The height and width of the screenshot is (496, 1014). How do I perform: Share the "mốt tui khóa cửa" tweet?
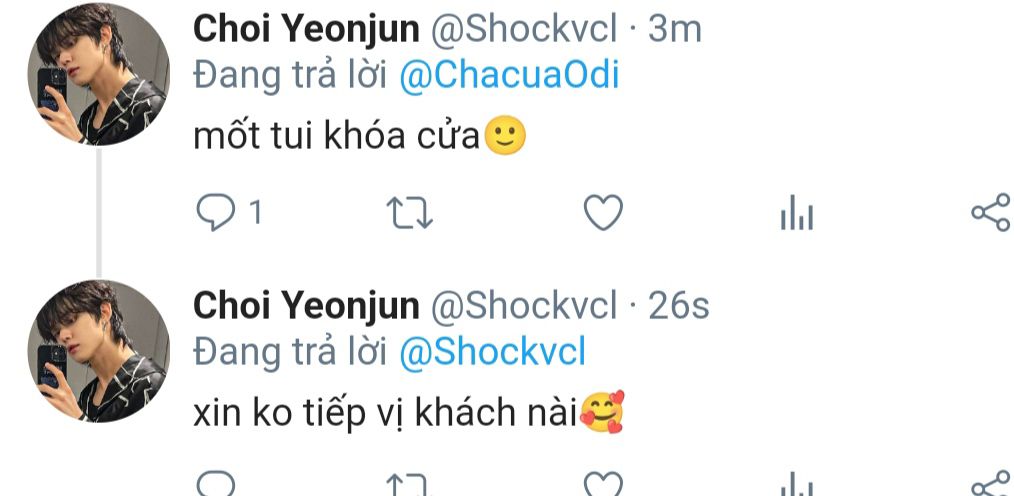pos(990,213)
